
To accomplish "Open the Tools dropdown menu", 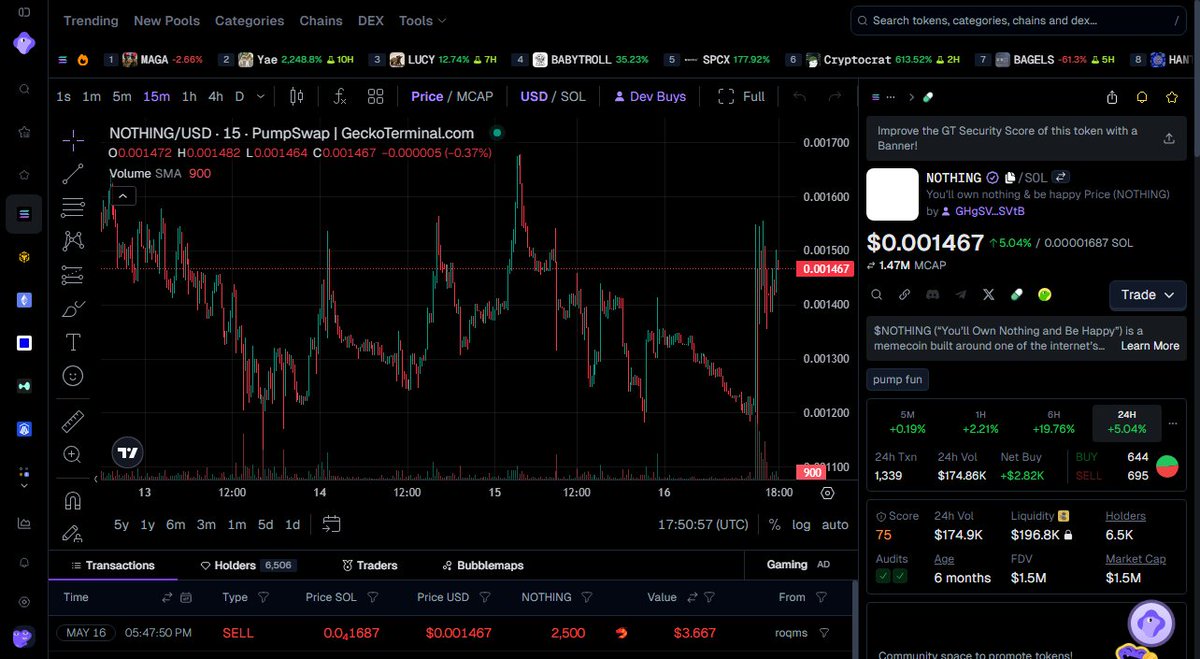I will pyautogui.click(x=422, y=20).
